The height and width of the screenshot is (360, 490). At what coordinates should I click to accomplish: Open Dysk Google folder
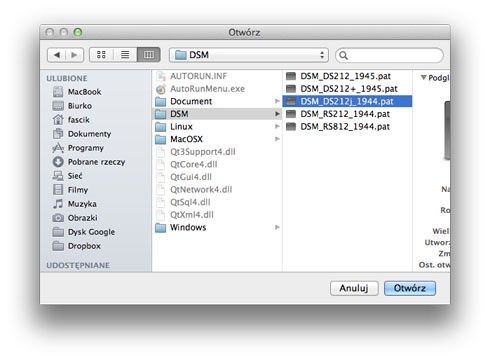tap(84, 232)
